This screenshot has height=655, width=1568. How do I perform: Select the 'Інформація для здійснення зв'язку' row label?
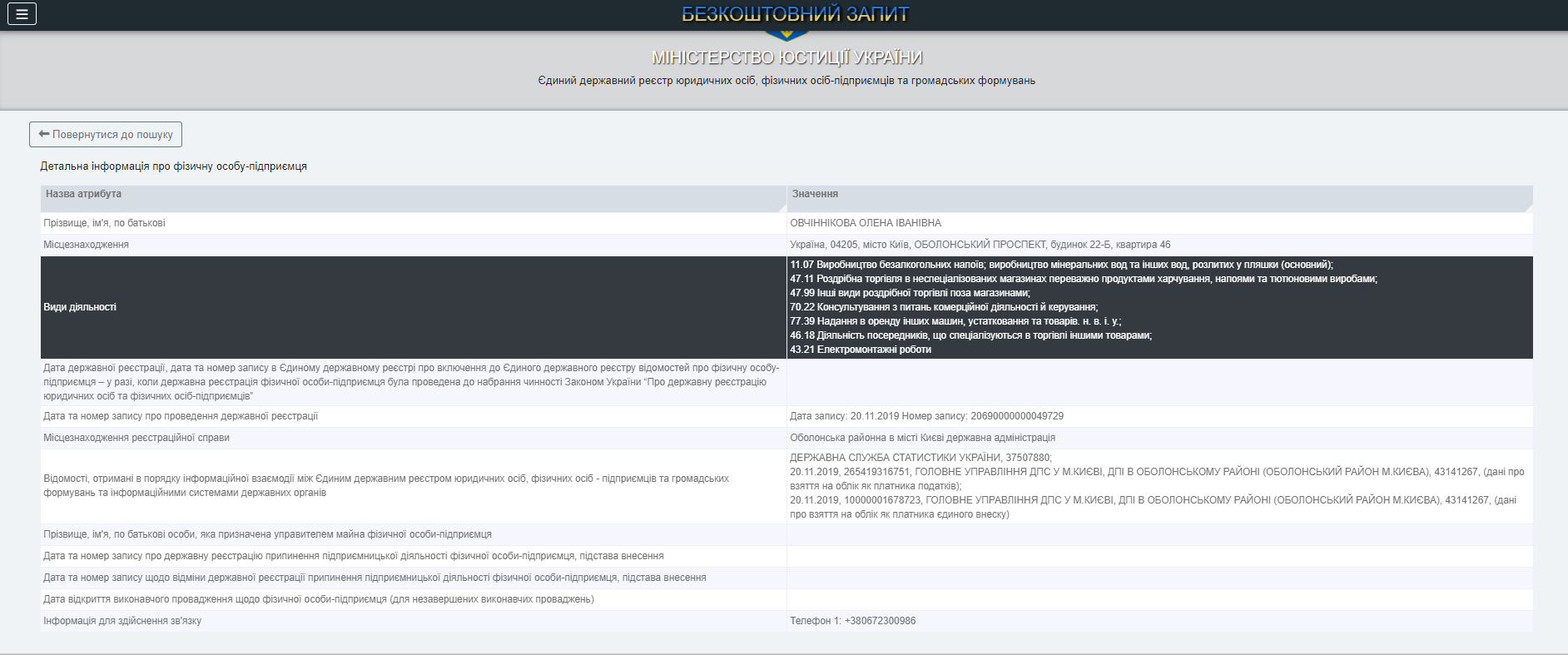[x=122, y=621]
